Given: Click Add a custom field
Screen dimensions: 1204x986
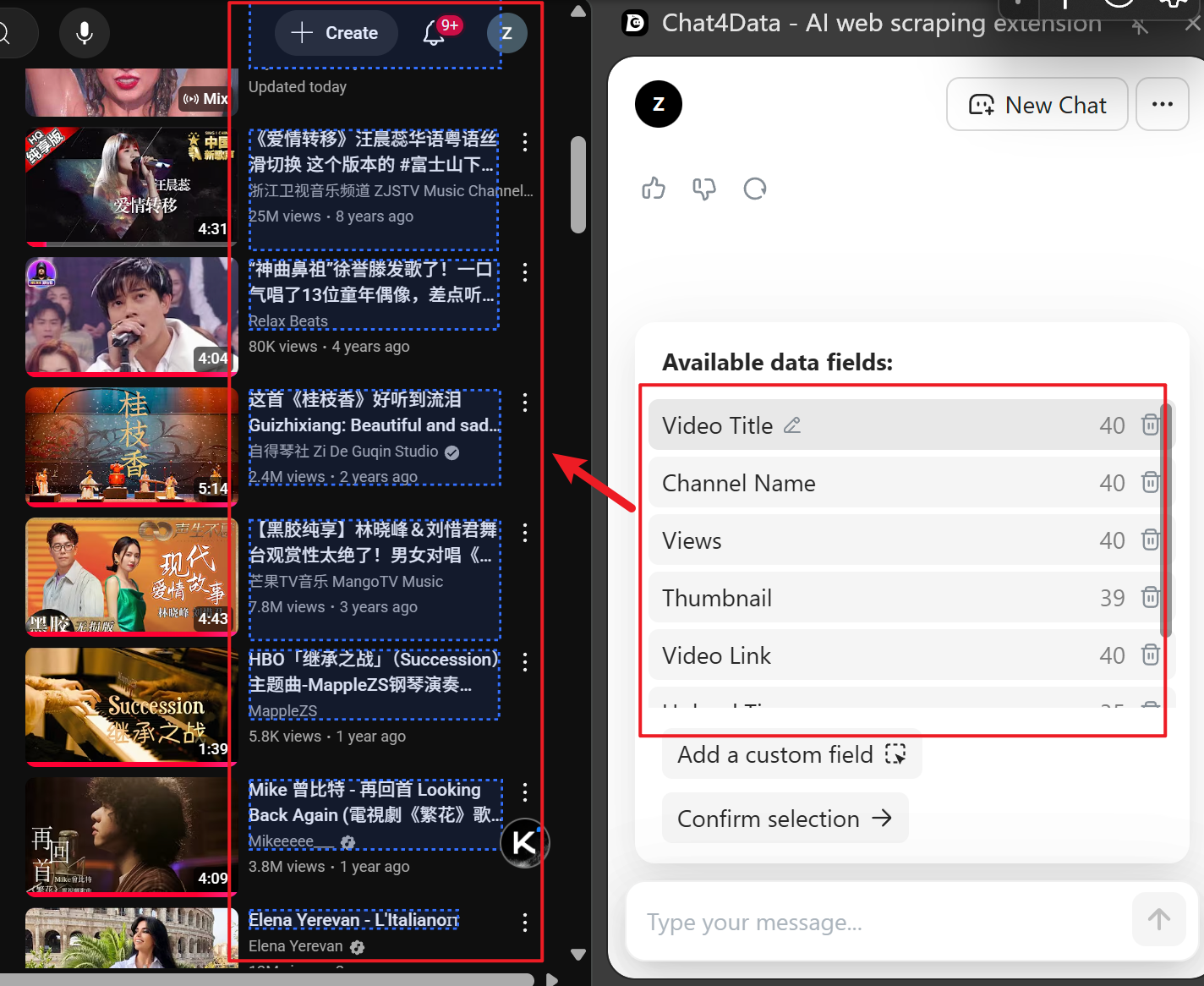Looking at the screenshot, I should coord(791,754).
